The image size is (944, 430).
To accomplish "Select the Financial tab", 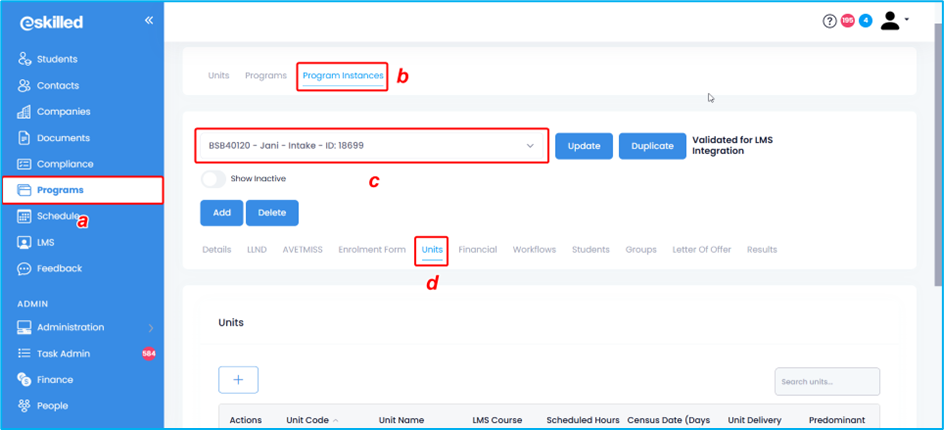I will point(477,250).
